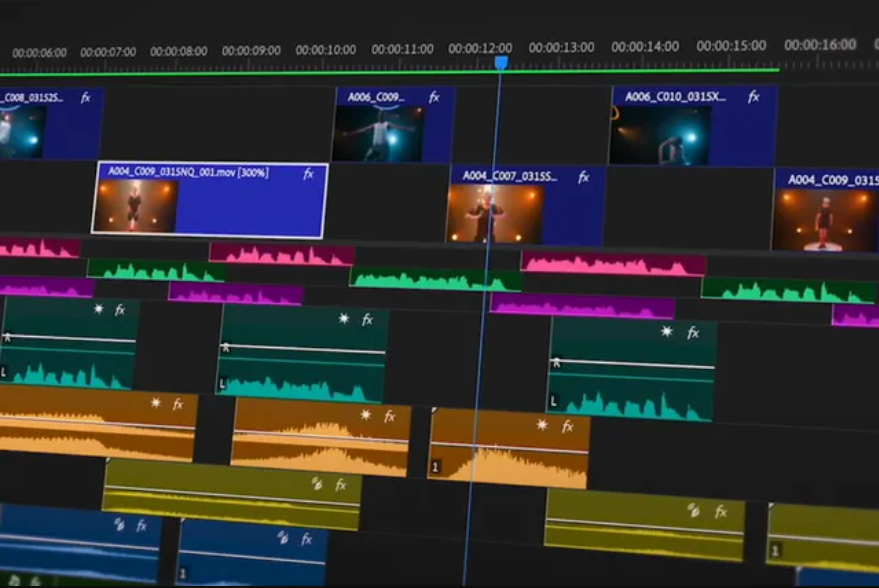Viewport: 879px width, 588px height.
Task: Click the star icon on middle orange audio clip
Action: coord(366,415)
